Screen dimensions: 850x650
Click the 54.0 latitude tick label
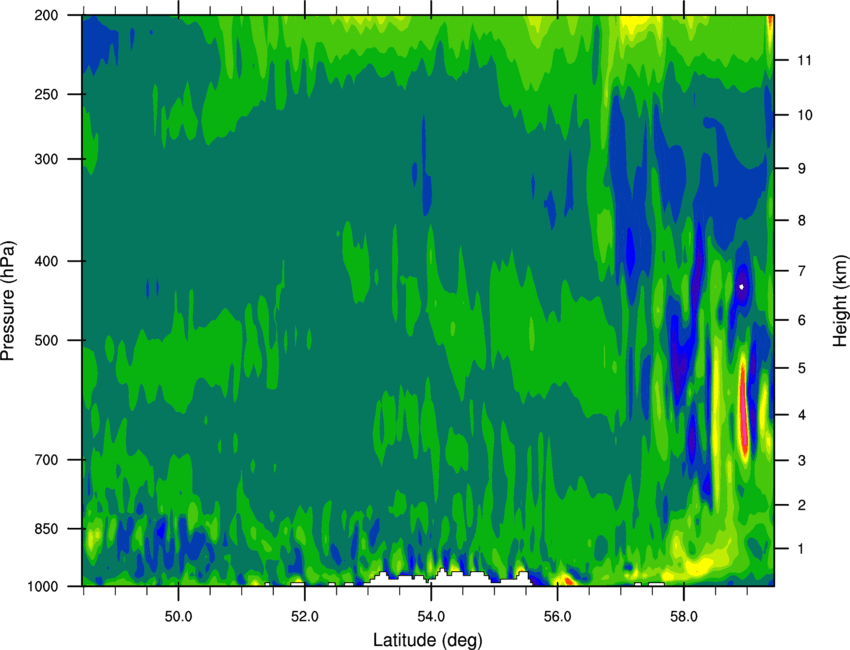(x=431, y=617)
